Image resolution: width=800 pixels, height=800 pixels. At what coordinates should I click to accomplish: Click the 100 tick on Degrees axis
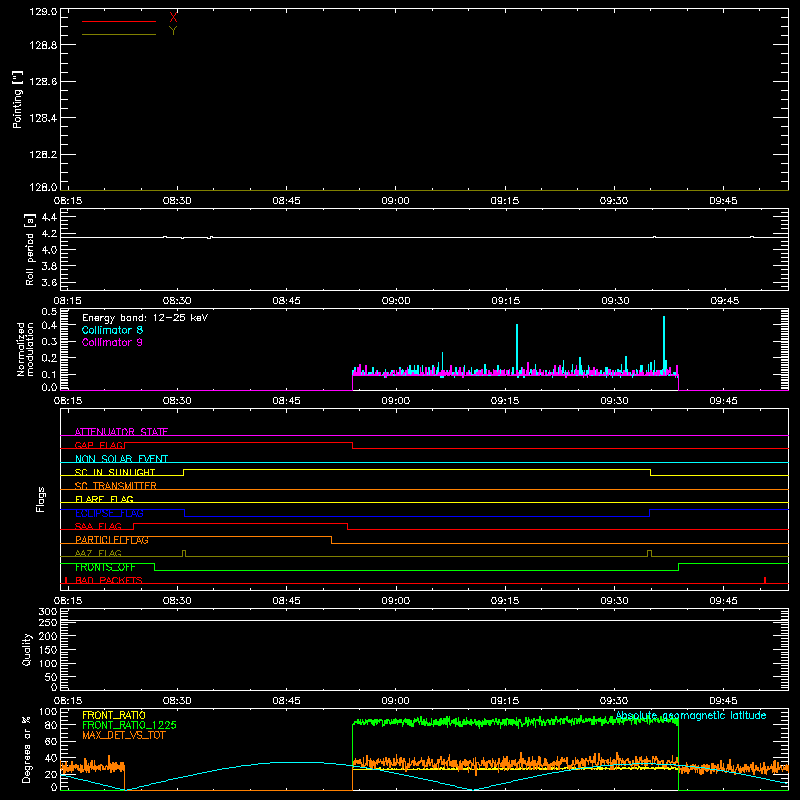pyautogui.click(x=47, y=712)
